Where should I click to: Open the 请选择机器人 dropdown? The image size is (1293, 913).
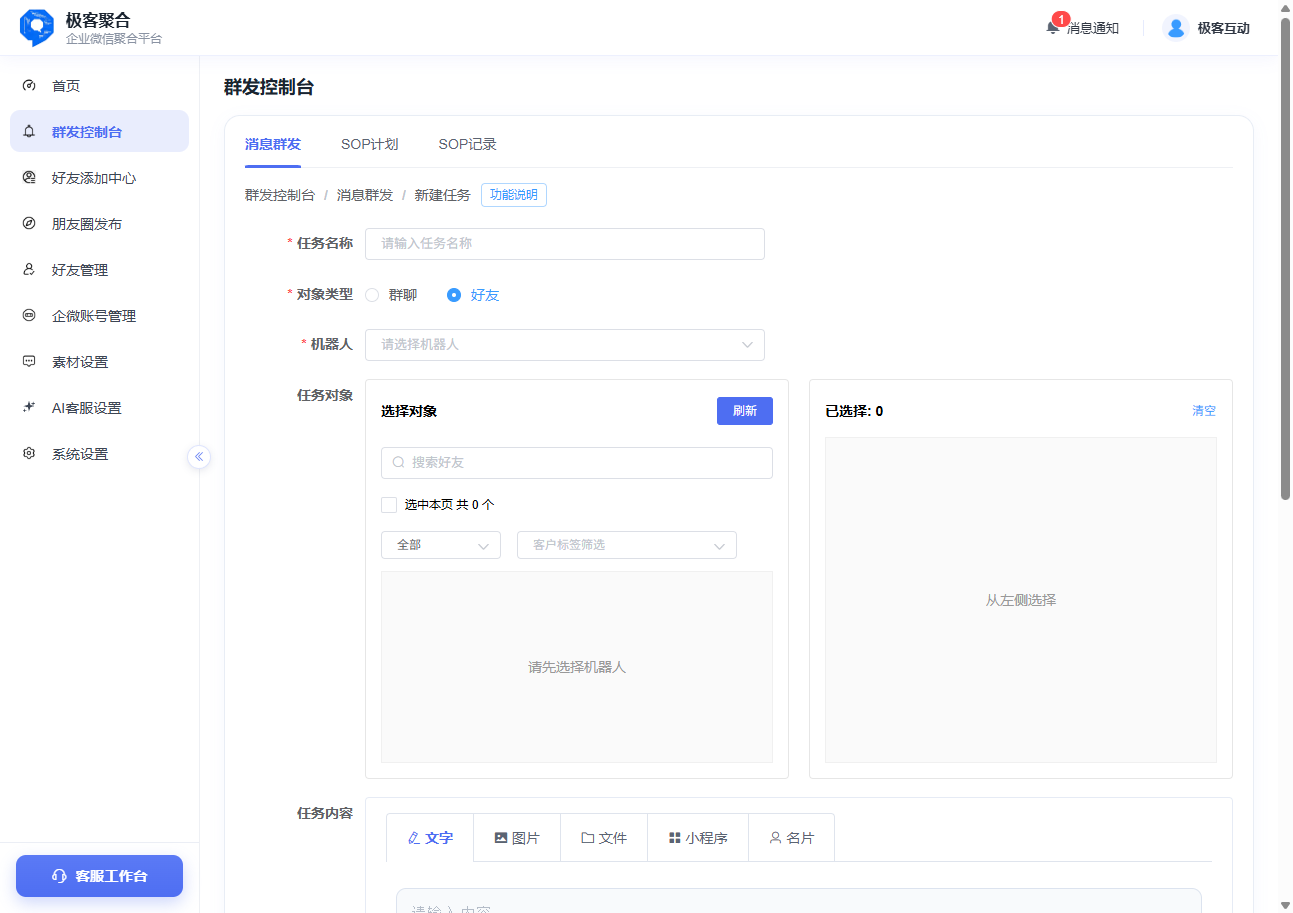(565, 345)
